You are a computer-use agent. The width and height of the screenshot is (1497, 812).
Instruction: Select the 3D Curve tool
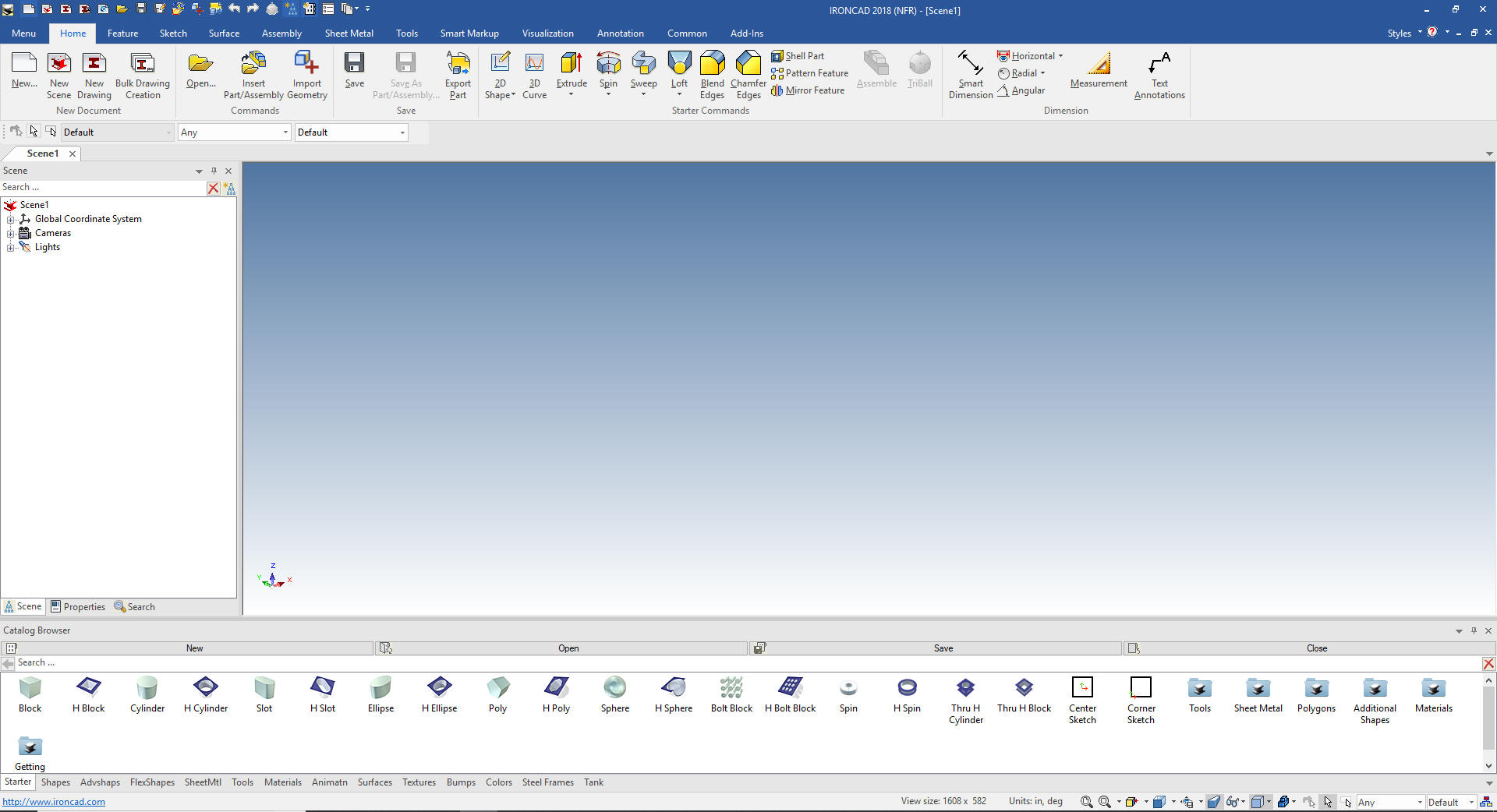coord(534,76)
